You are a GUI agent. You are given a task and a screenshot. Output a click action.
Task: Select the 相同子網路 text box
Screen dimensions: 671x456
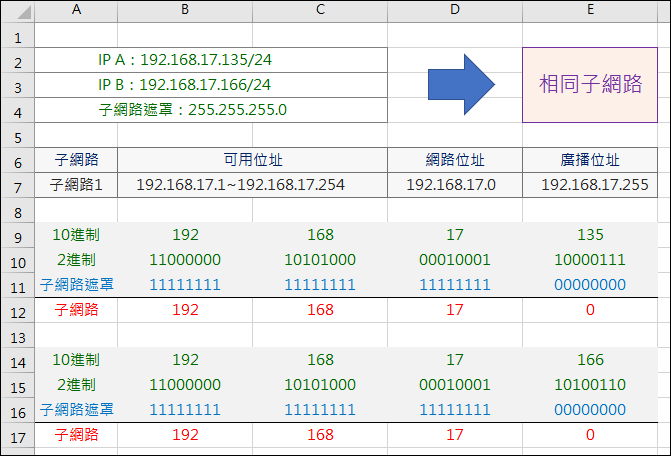coord(590,85)
